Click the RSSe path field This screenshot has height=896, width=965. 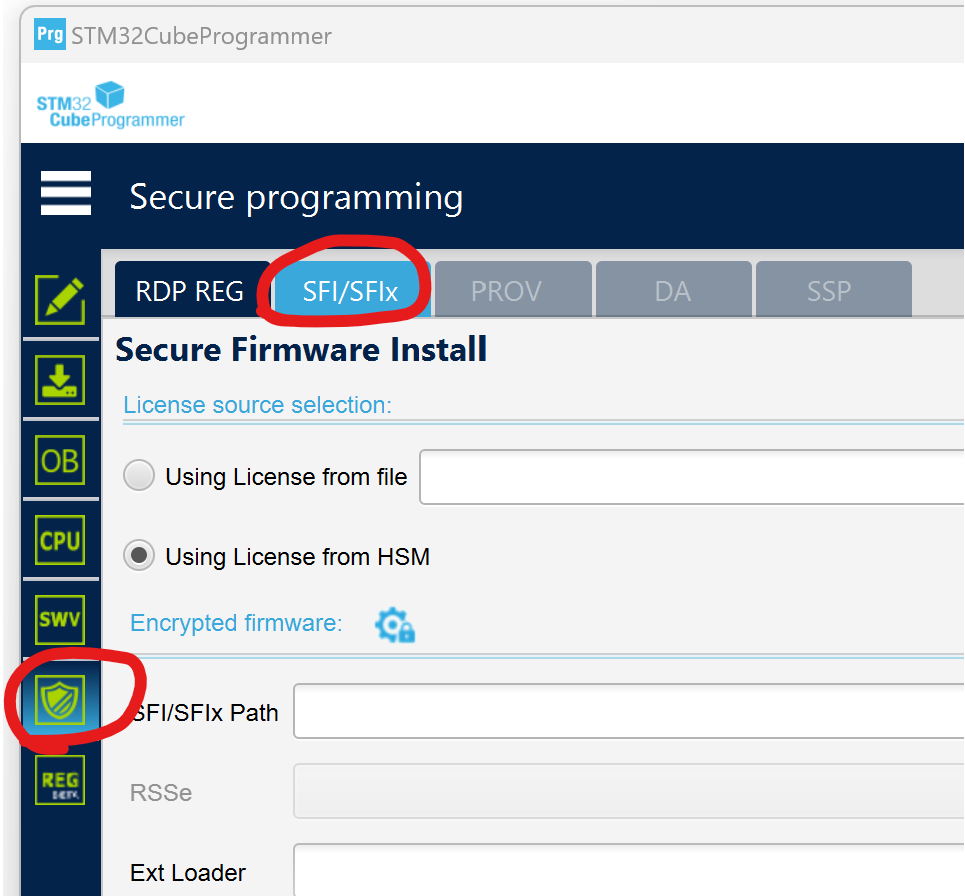(x=629, y=791)
